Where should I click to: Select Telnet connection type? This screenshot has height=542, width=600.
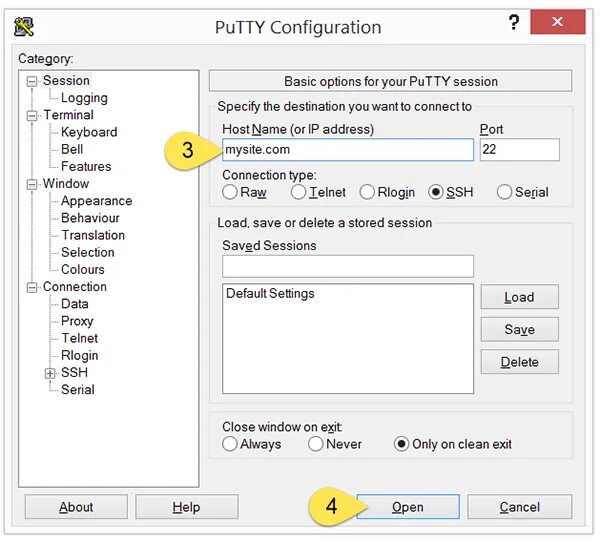(x=298, y=192)
